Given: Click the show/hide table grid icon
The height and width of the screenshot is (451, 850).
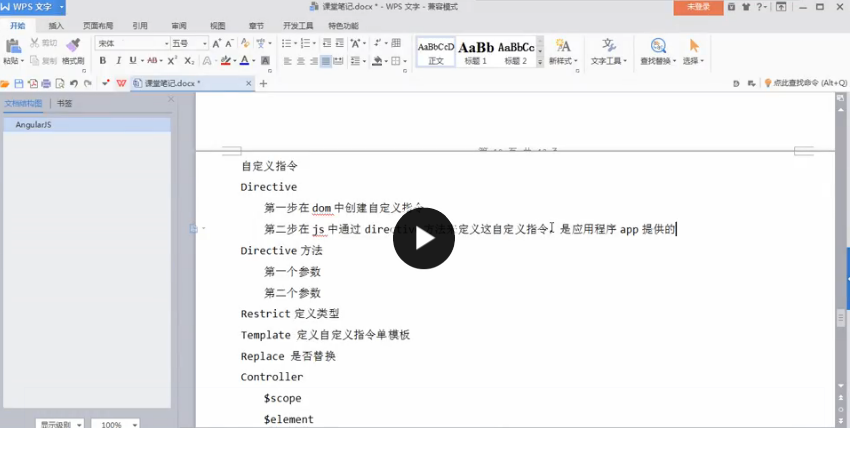Looking at the screenshot, I should 396,43.
